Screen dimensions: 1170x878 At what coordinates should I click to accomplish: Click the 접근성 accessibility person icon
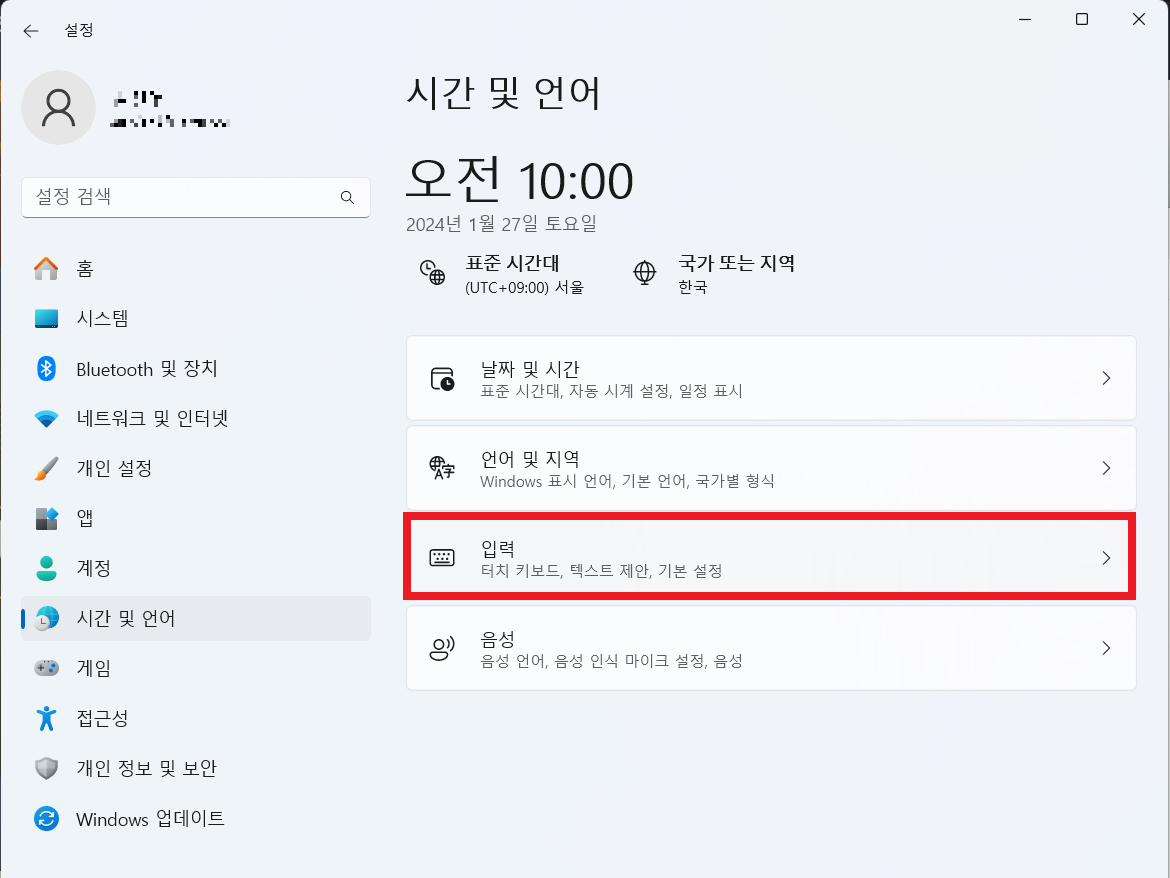[46, 718]
